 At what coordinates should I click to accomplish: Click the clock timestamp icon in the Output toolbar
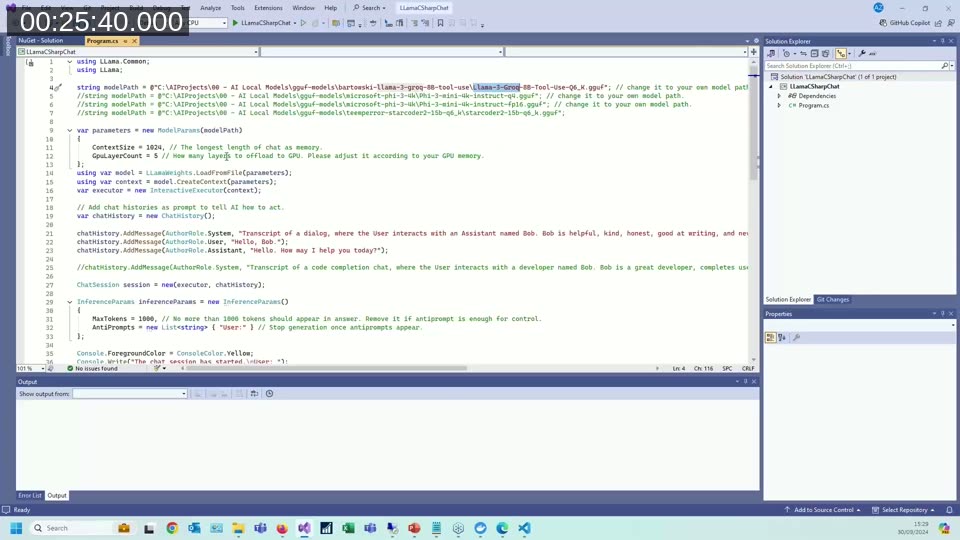pos(269,394)
